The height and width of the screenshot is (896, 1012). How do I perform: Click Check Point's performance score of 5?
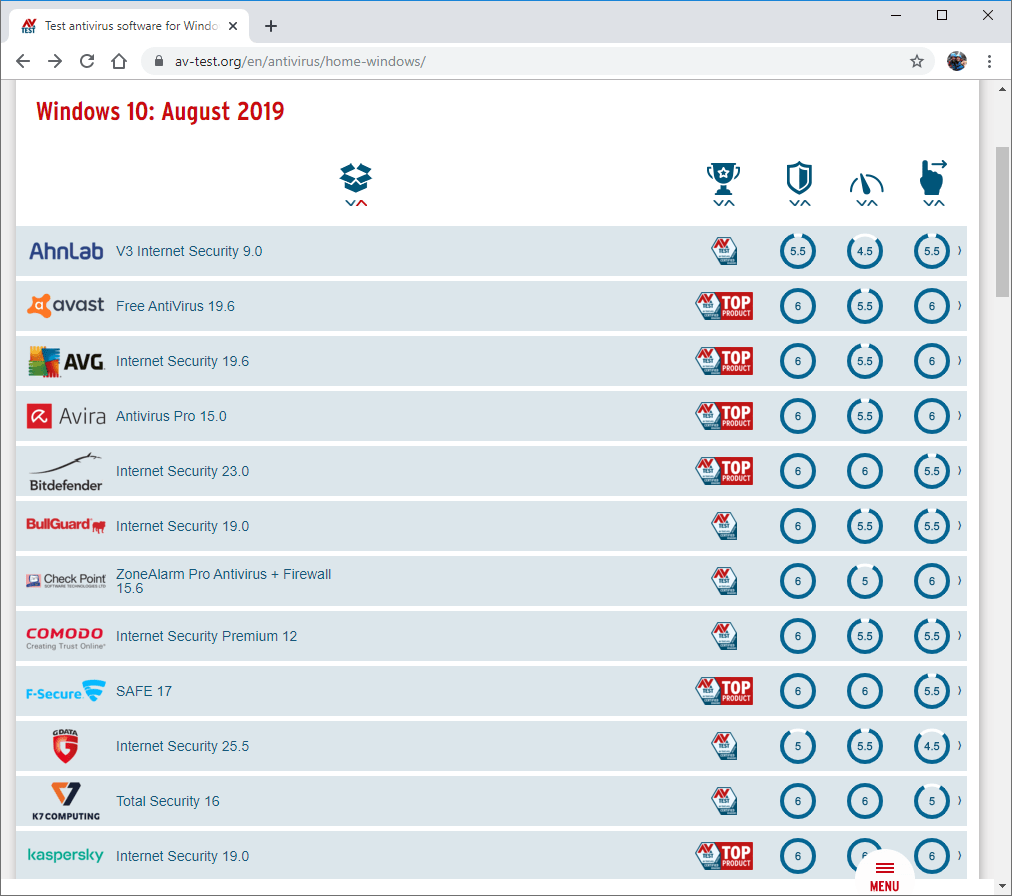[x=865, y=581]
